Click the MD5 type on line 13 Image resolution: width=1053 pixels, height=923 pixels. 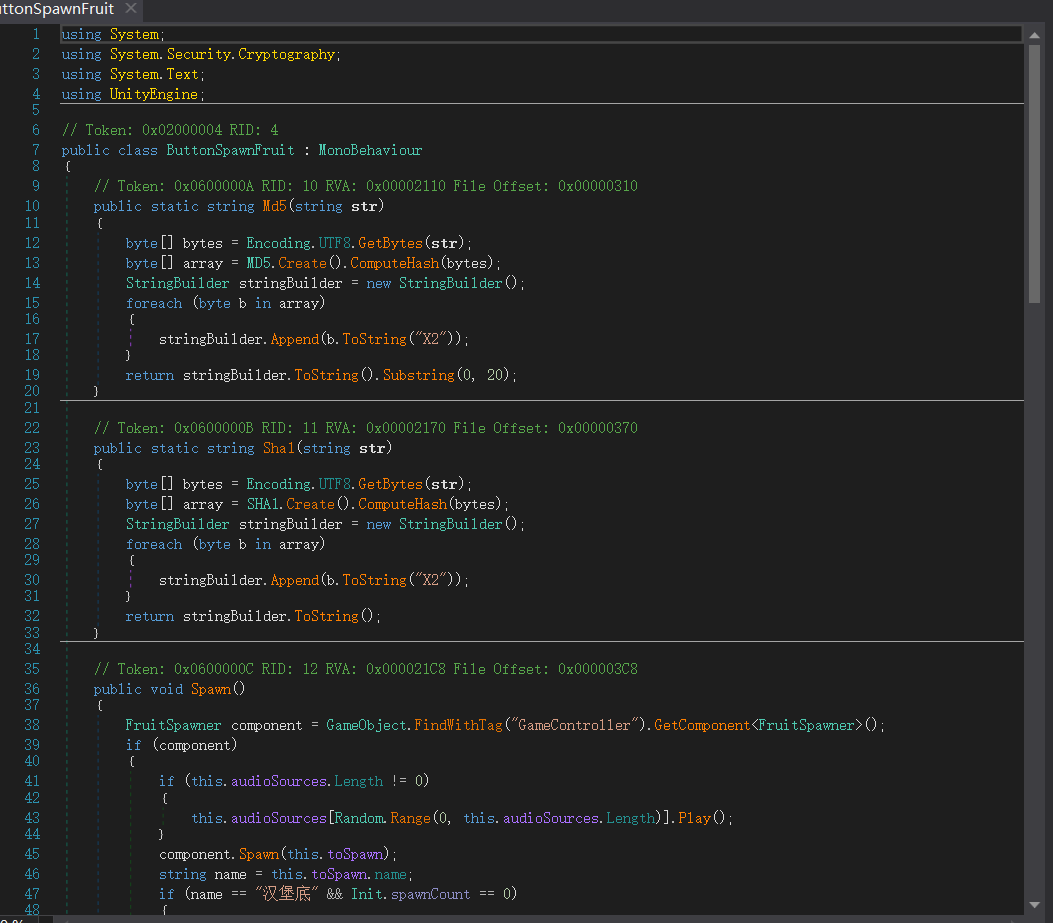tap(258, 263)
